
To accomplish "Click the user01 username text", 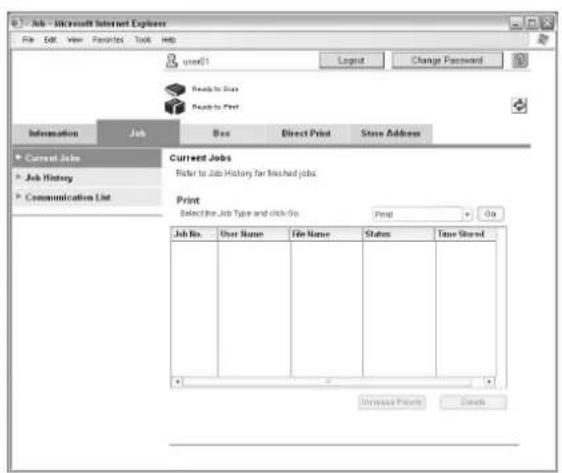I will (x=196, y=62).
